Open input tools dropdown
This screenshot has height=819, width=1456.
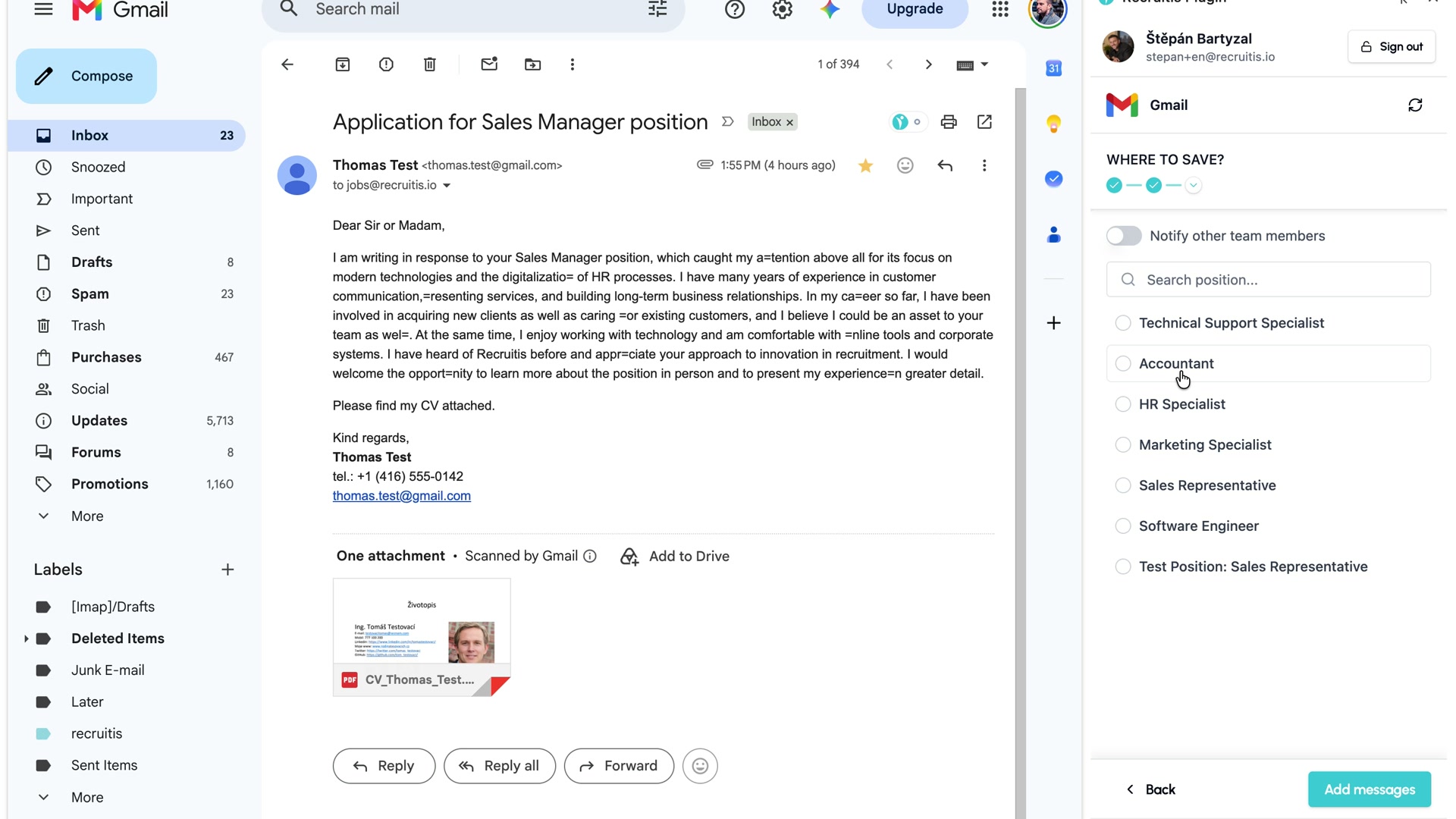pyautogui.click(x=972, y=65)
